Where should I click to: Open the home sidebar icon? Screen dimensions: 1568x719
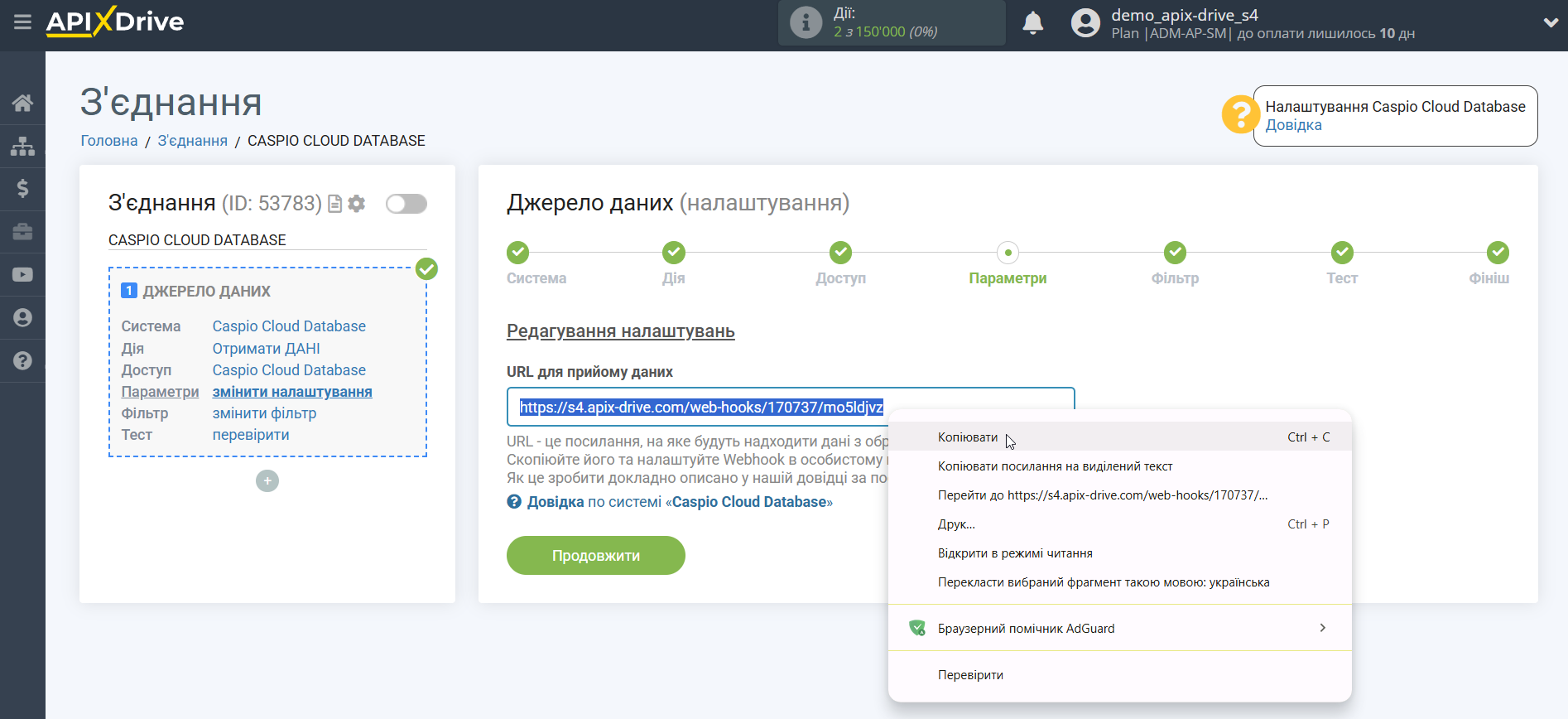[x=22, y=103]
